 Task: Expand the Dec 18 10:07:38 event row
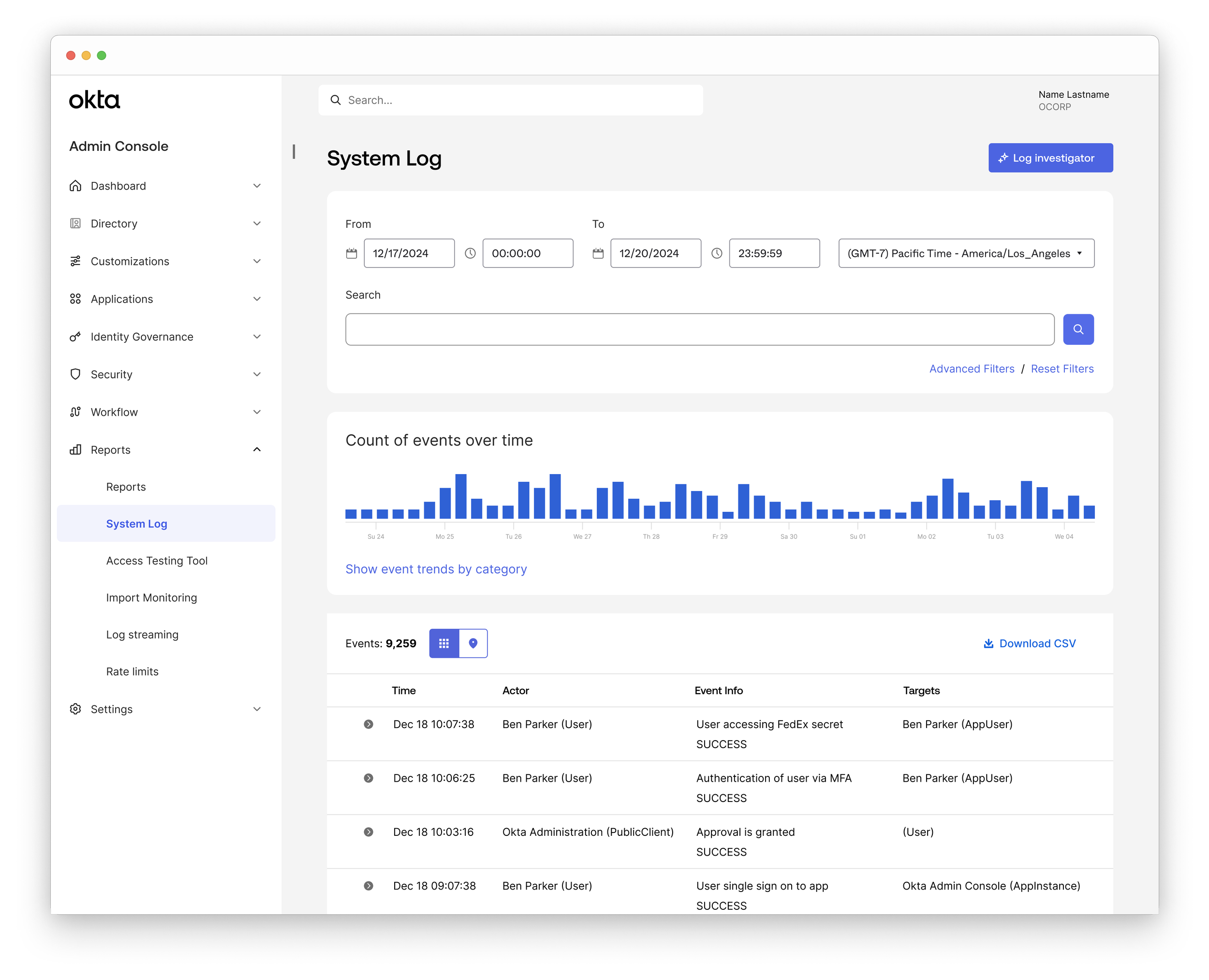[368, 724]
